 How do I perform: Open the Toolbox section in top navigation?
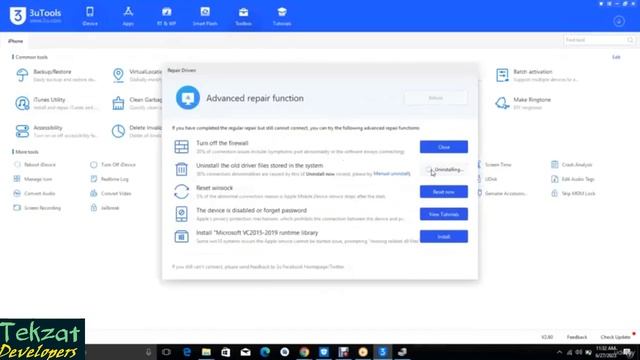(243, 16)
